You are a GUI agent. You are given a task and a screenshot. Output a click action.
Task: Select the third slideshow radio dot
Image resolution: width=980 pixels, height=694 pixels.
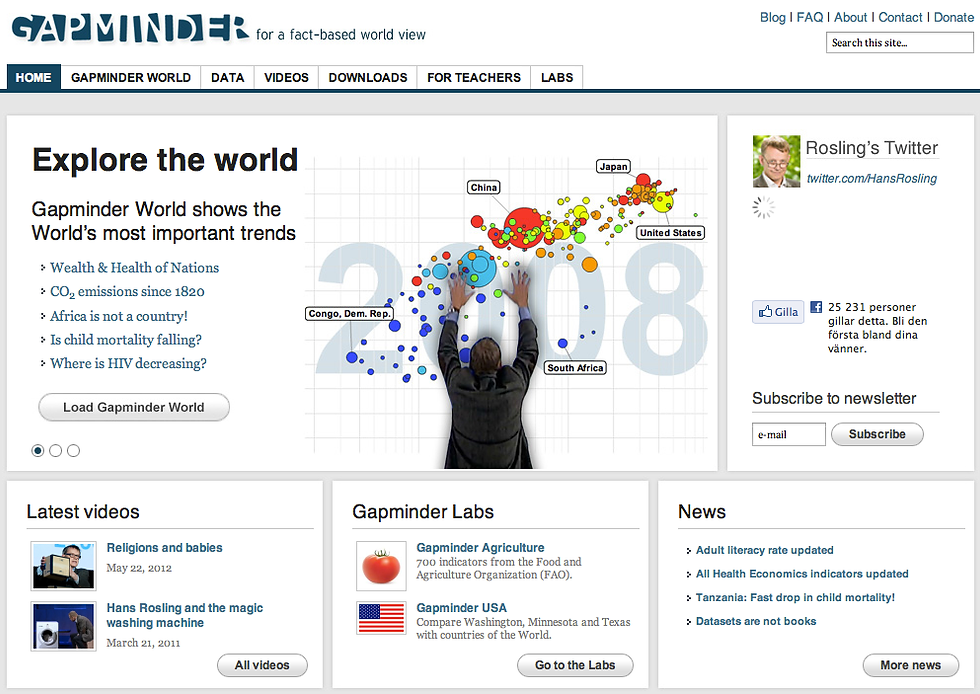tap(73, 450)
